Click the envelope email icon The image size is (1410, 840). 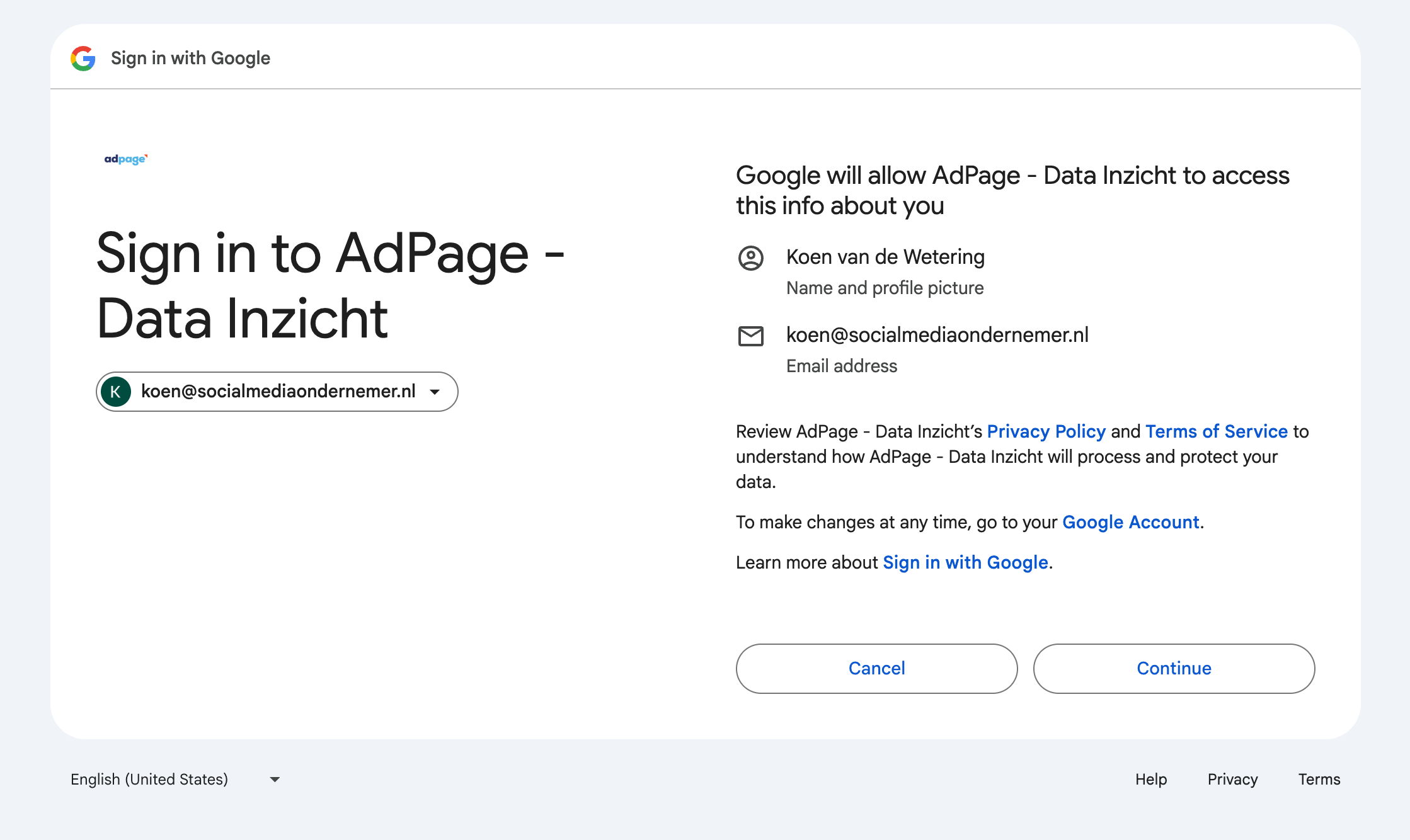(750, 336)
